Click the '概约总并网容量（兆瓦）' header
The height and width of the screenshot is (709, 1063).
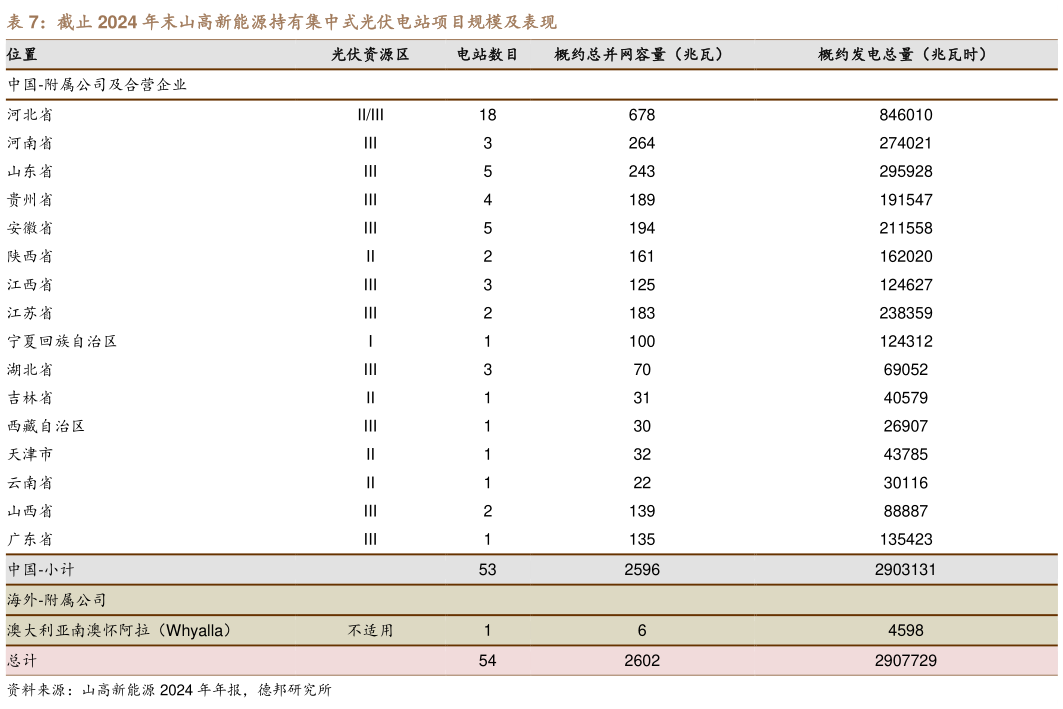coord(640,55)
